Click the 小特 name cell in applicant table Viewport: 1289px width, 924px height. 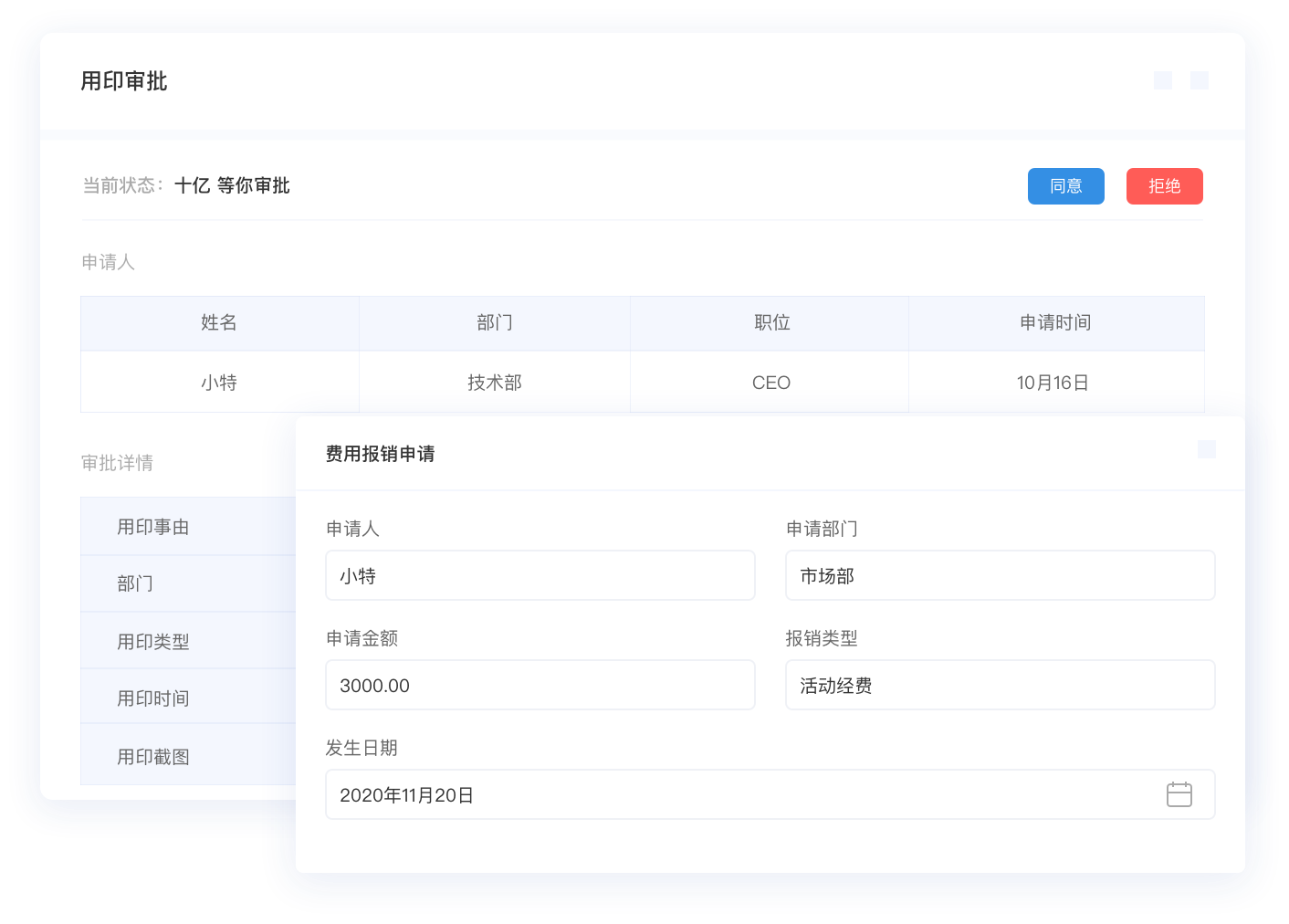[x=219, y=383]
